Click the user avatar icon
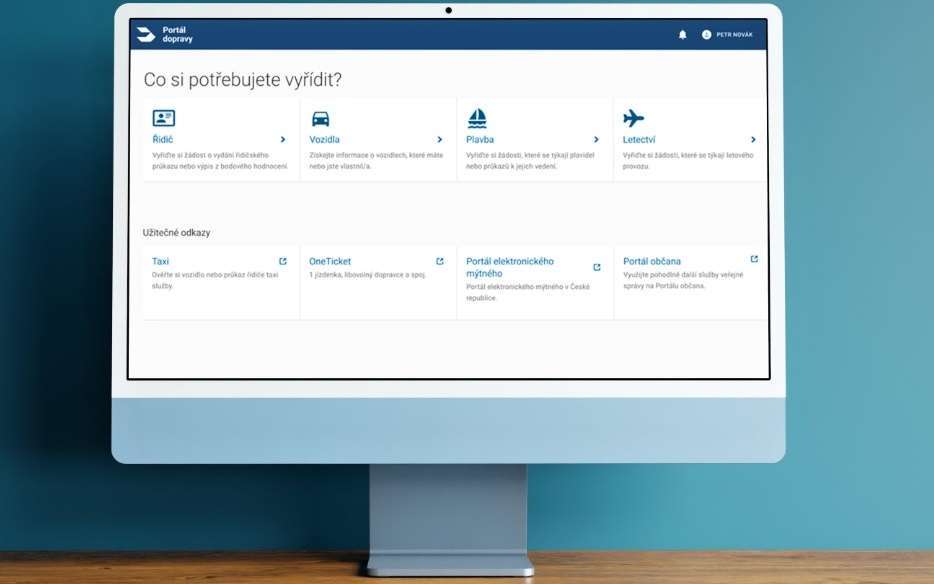This screenshot has height=584, width=934. coord(707,35)
